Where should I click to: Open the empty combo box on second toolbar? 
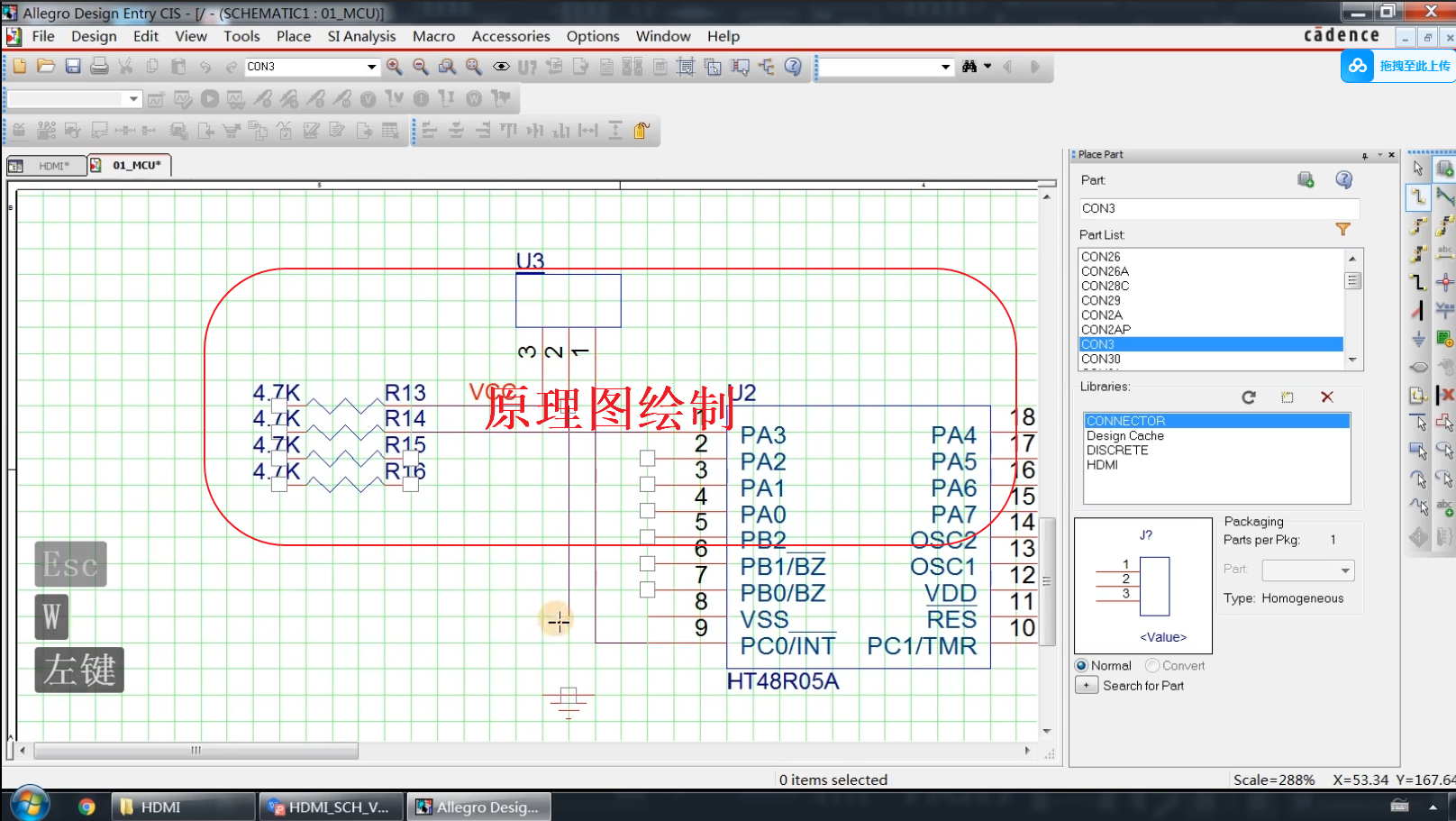point(133,99)
